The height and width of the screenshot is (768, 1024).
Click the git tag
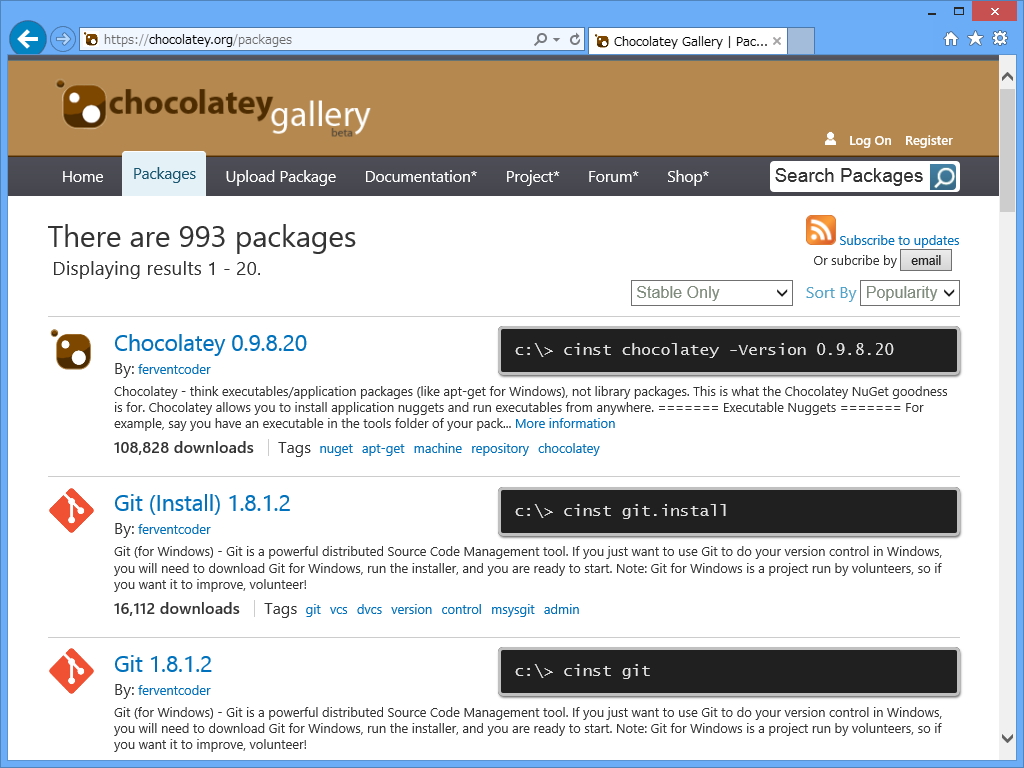click(x=313, y=609)
